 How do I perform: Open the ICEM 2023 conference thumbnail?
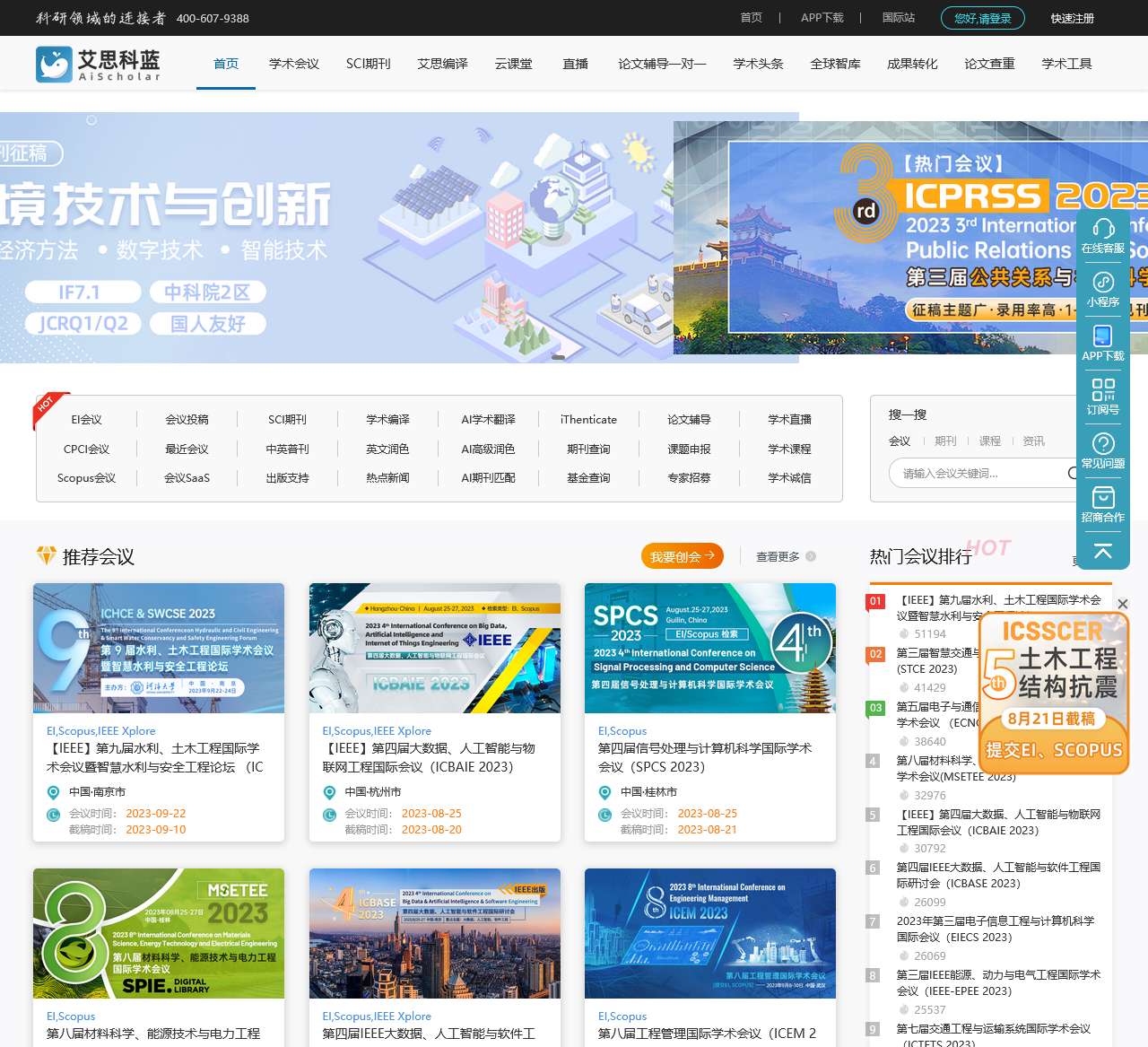coord(710,934)
